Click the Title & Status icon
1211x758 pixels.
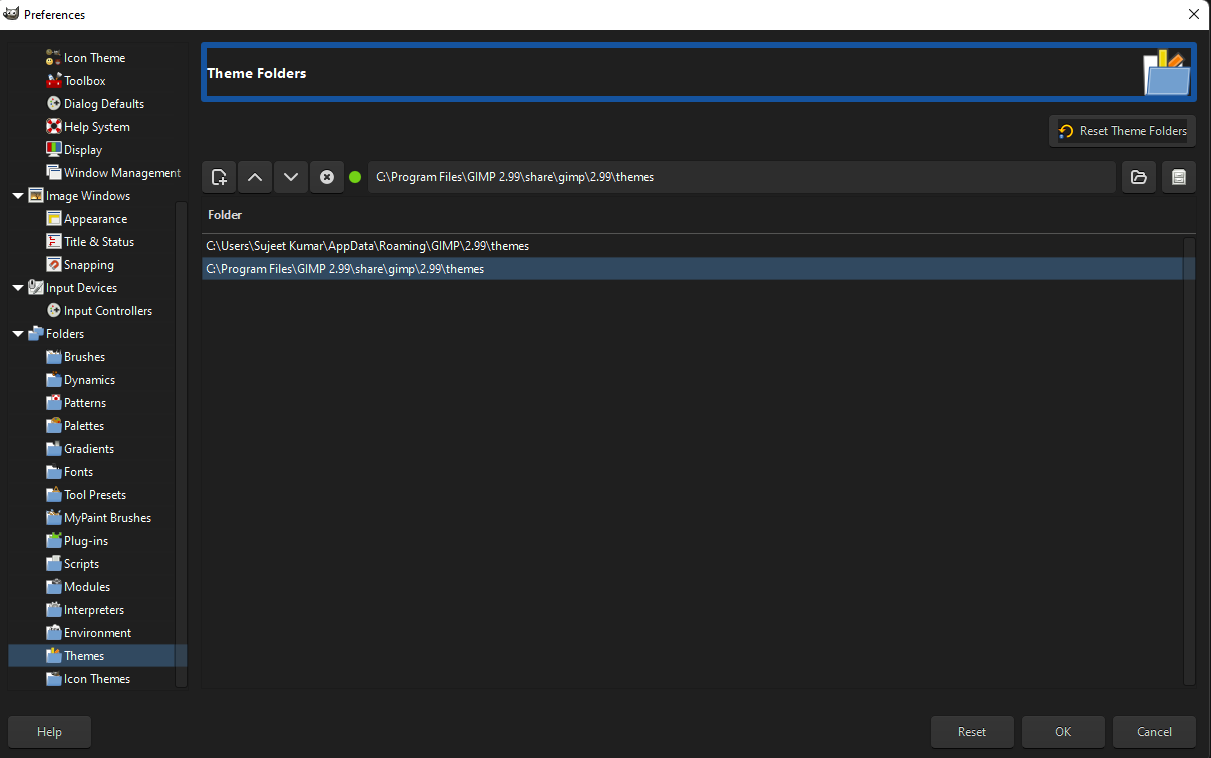[x=54, y=242]
